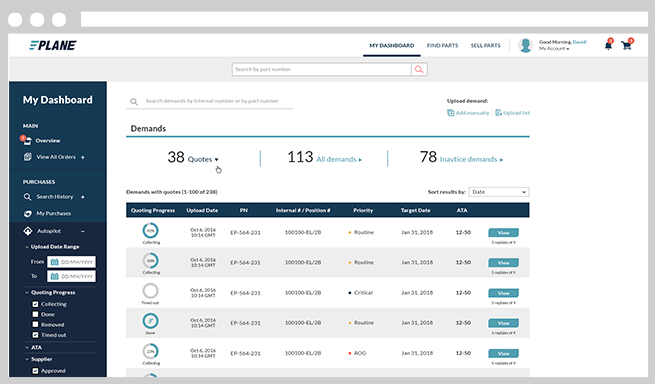
Task: Switch to the Find Parts tab
Action: (x=442, y=45)
